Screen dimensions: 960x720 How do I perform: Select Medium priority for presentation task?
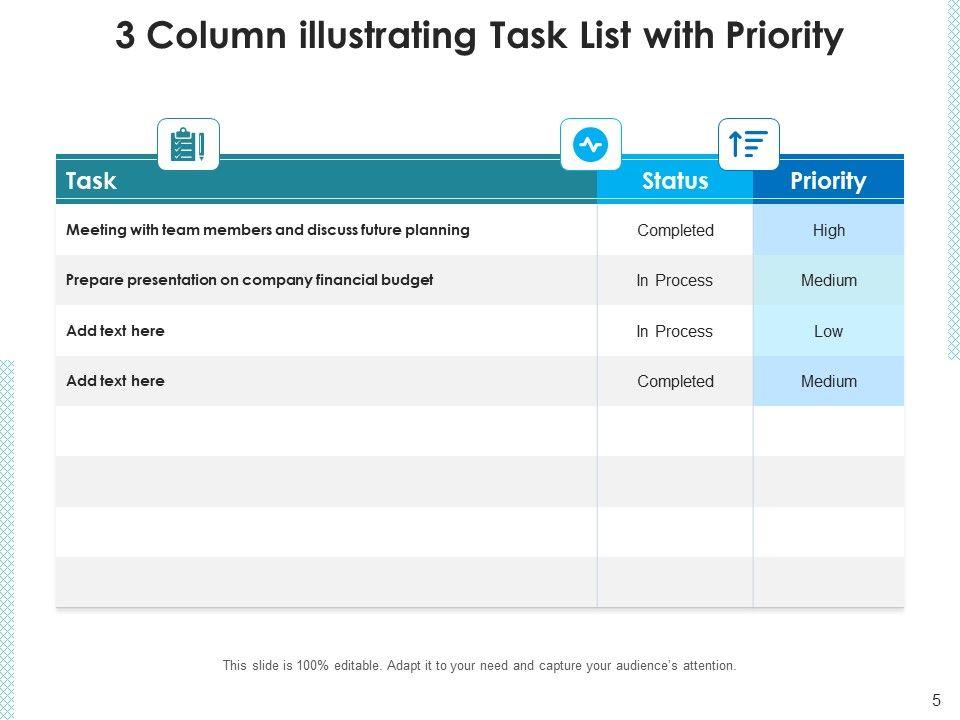pos(829,280)
